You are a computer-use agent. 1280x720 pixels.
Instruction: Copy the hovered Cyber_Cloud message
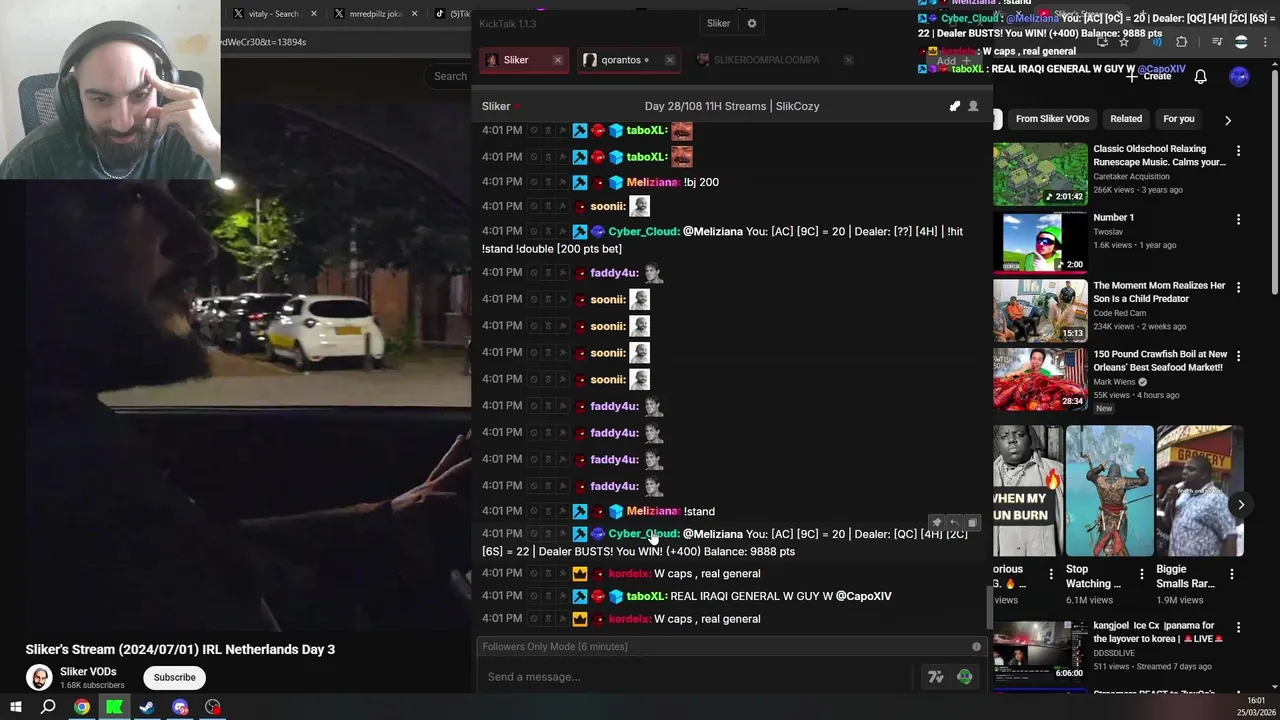click(x=971, y=523)
